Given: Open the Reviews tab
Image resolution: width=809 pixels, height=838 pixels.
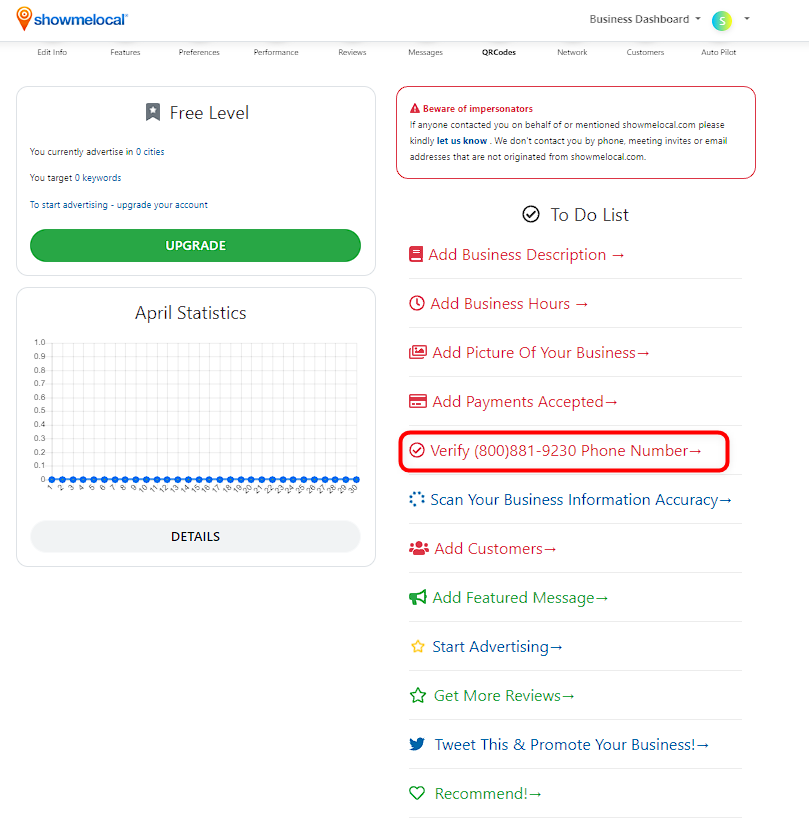Looking at the screenshot, I should coord(352,52).
